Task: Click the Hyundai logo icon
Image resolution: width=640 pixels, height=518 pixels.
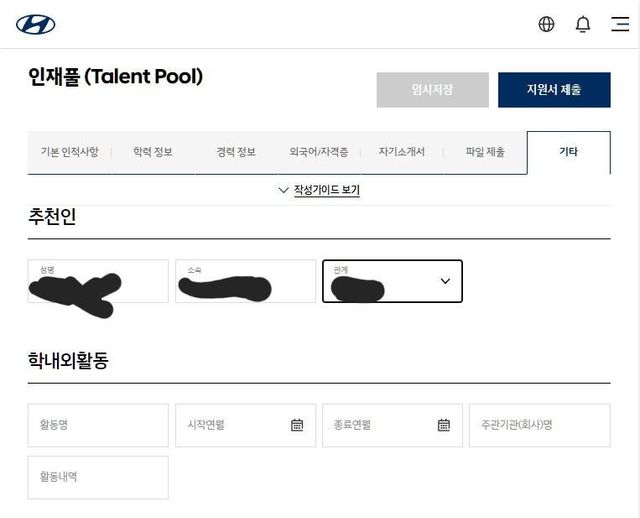Action: tap(36, 24)
